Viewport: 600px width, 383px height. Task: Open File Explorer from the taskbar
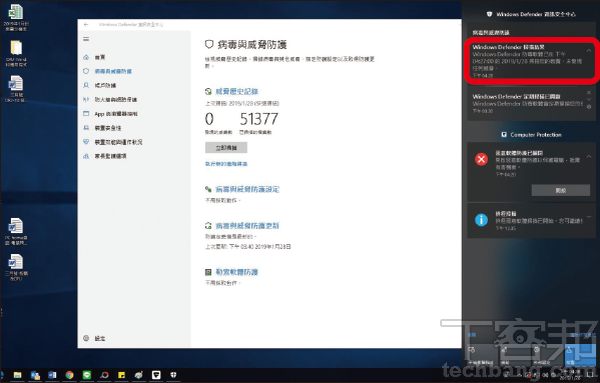[x=17, y=375]
